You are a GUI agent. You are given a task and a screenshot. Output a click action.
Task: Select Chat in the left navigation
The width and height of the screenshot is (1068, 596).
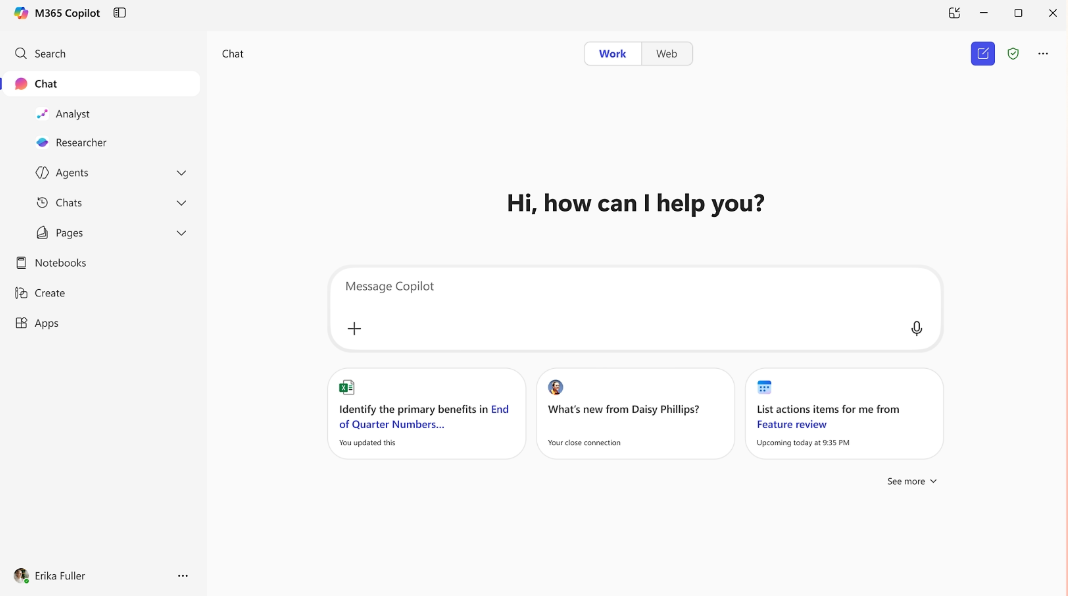pos(102,84)
